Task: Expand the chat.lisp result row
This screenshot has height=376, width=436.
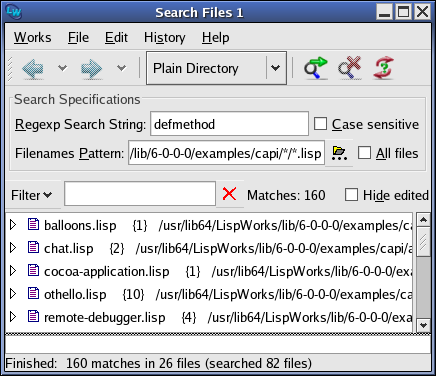Action: [x=13, y=248]
